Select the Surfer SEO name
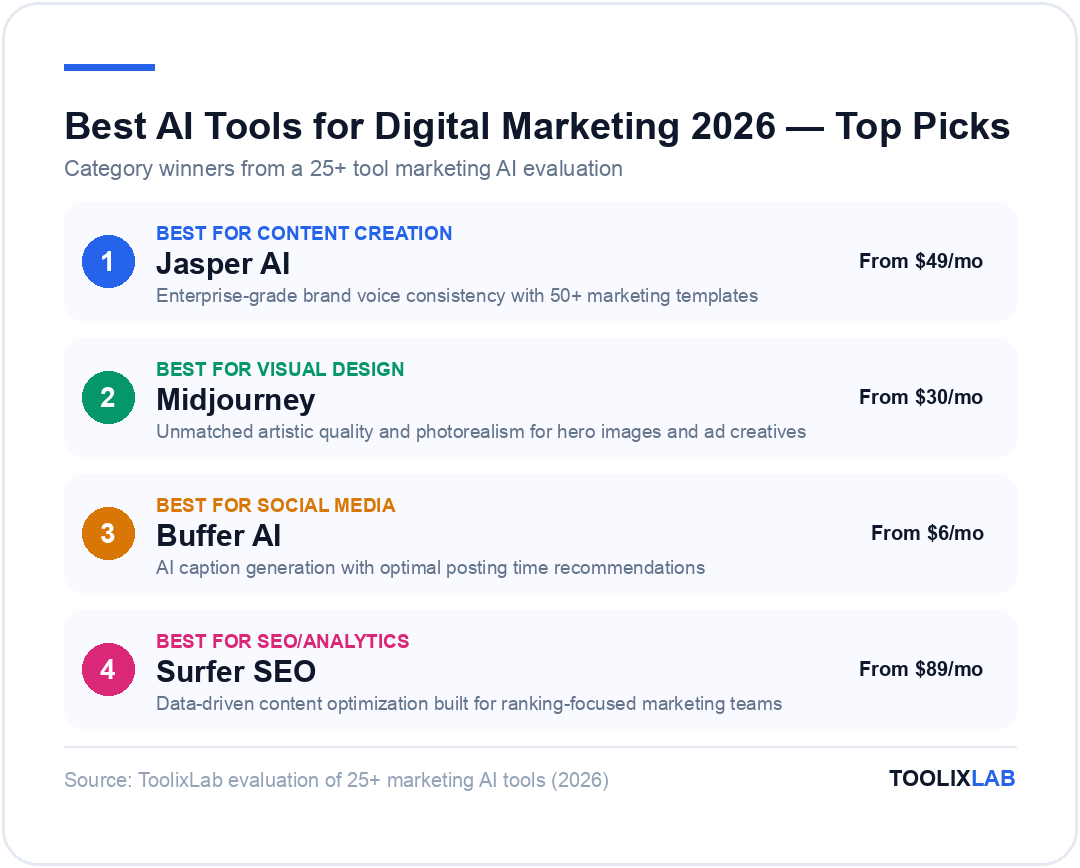Image resolution: width=1080 pixels, height=868 pixels. tap(236, 672)
